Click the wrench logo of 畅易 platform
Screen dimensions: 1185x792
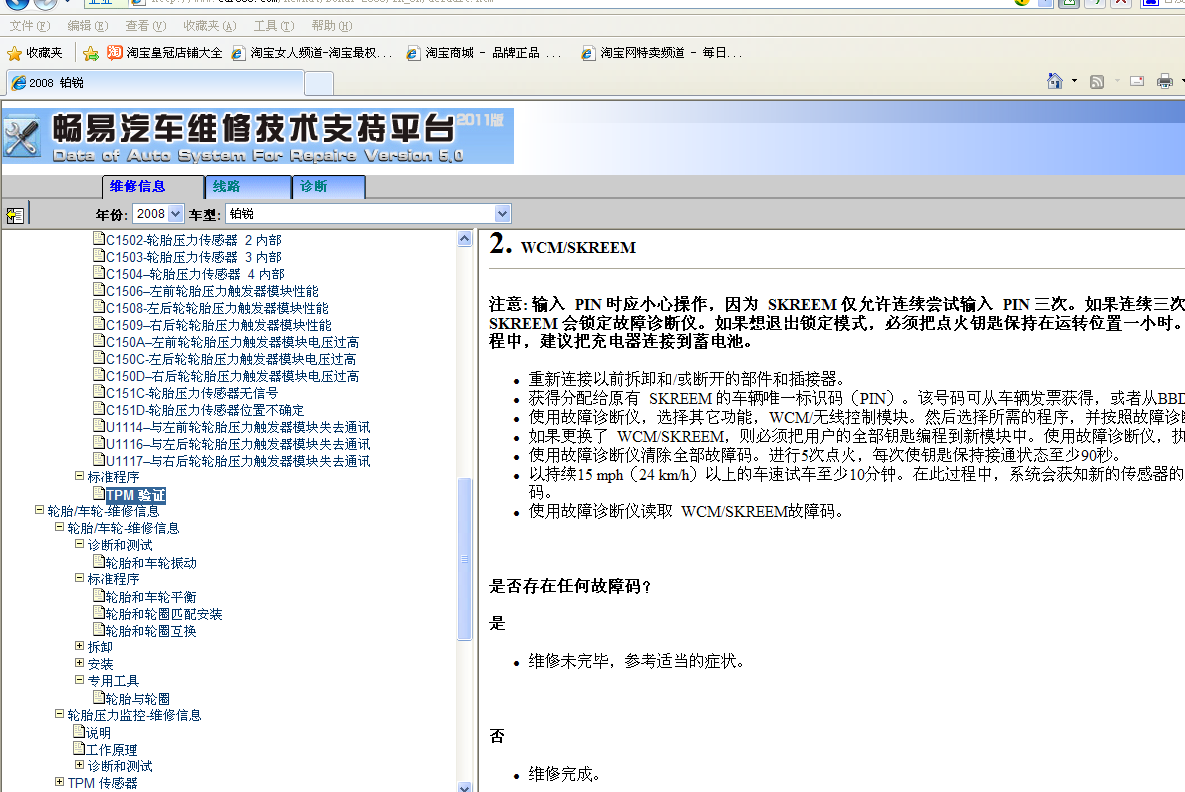[x=21, y=136]
